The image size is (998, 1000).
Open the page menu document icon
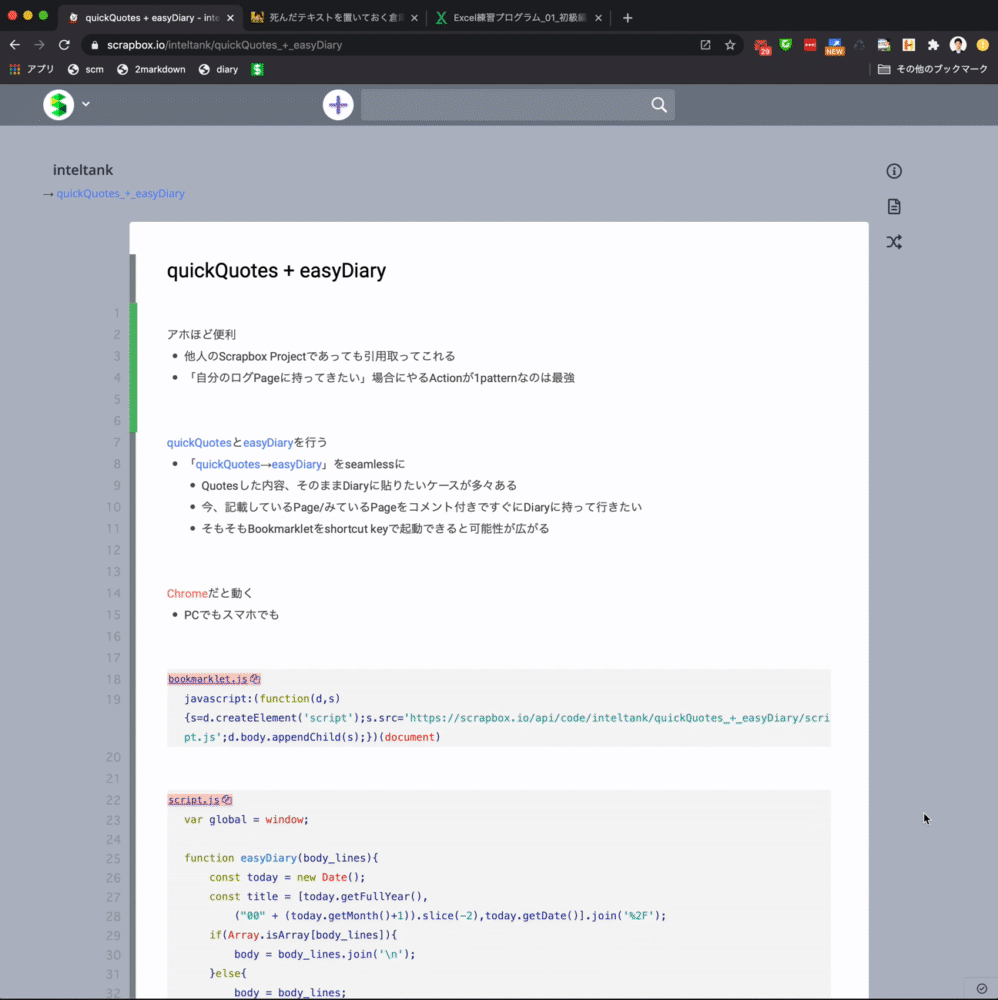tap(893, 207)
